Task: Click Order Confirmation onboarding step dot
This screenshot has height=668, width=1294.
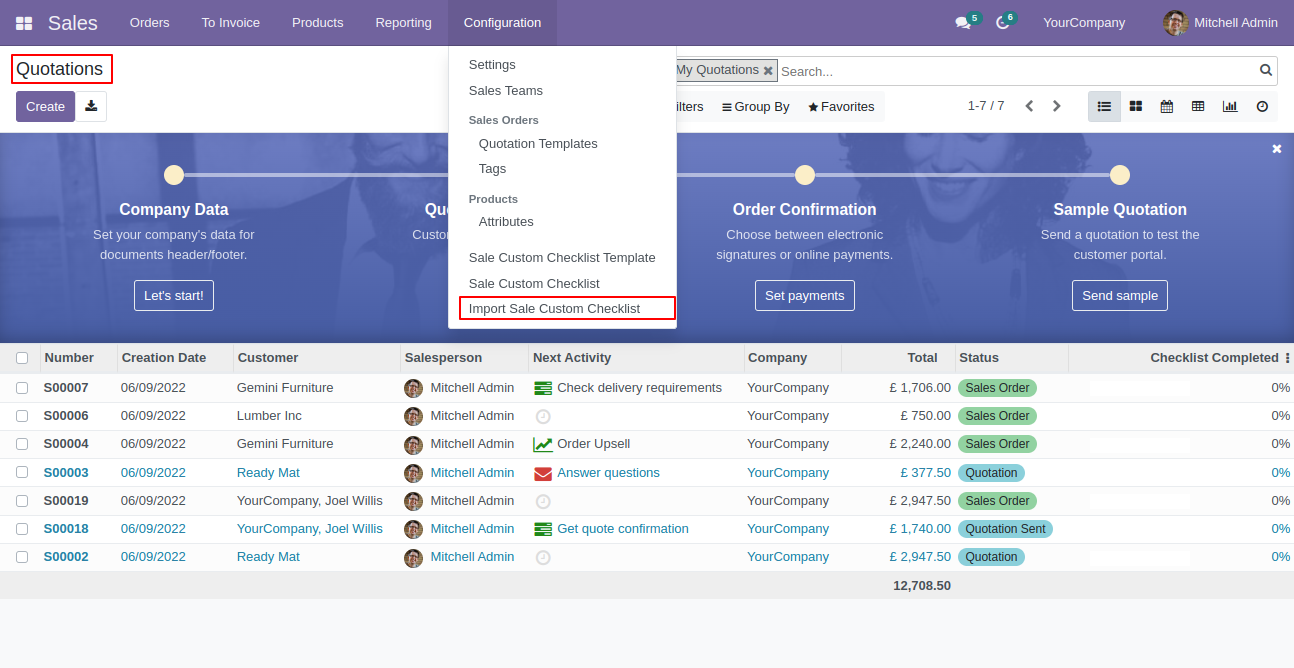Action: [x=805, y=175]
